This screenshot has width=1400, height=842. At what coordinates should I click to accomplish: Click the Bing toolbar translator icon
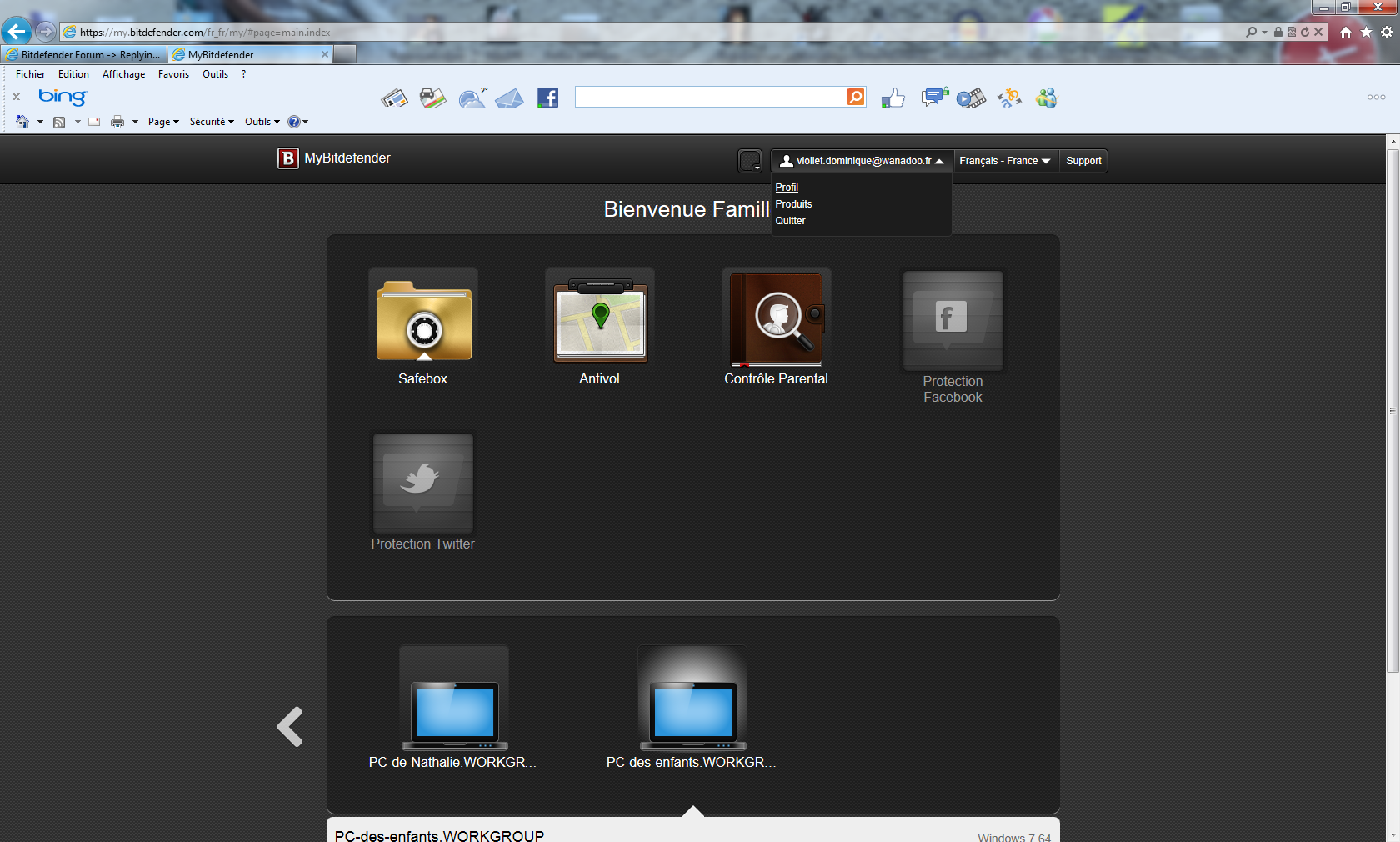click(x=1009, y=98)
